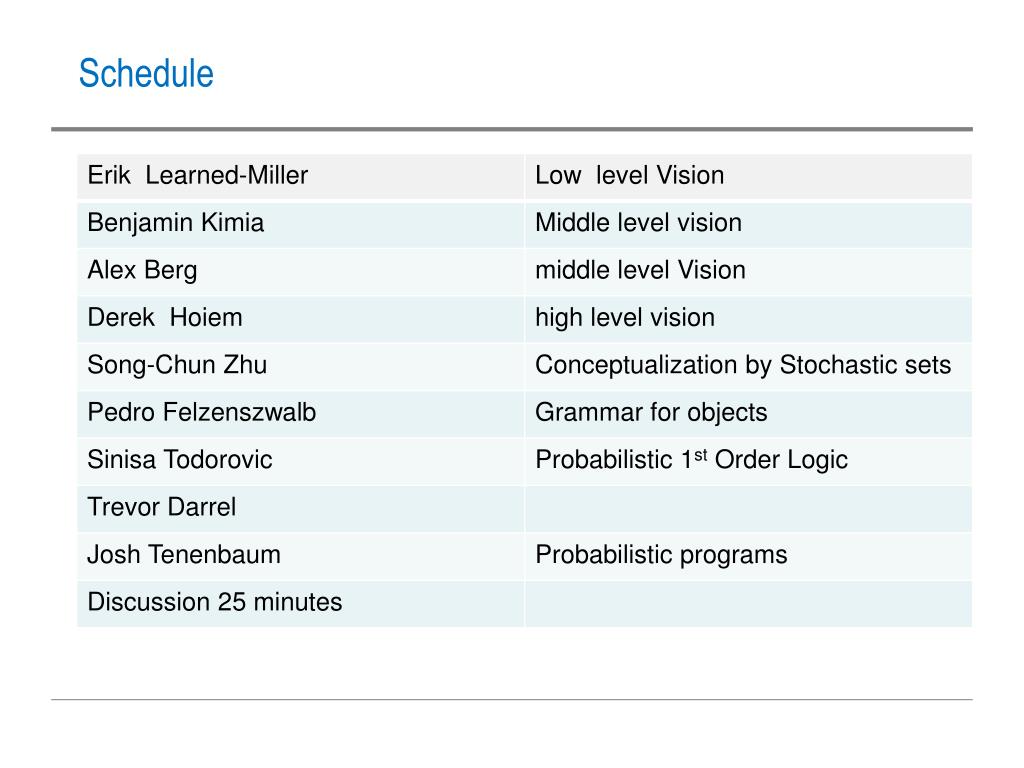Screen dimensions: 1024x768
Task: Select Conceptualization by Stochastic sets cell
Action: pyautogui.click(x=748, y=366)
